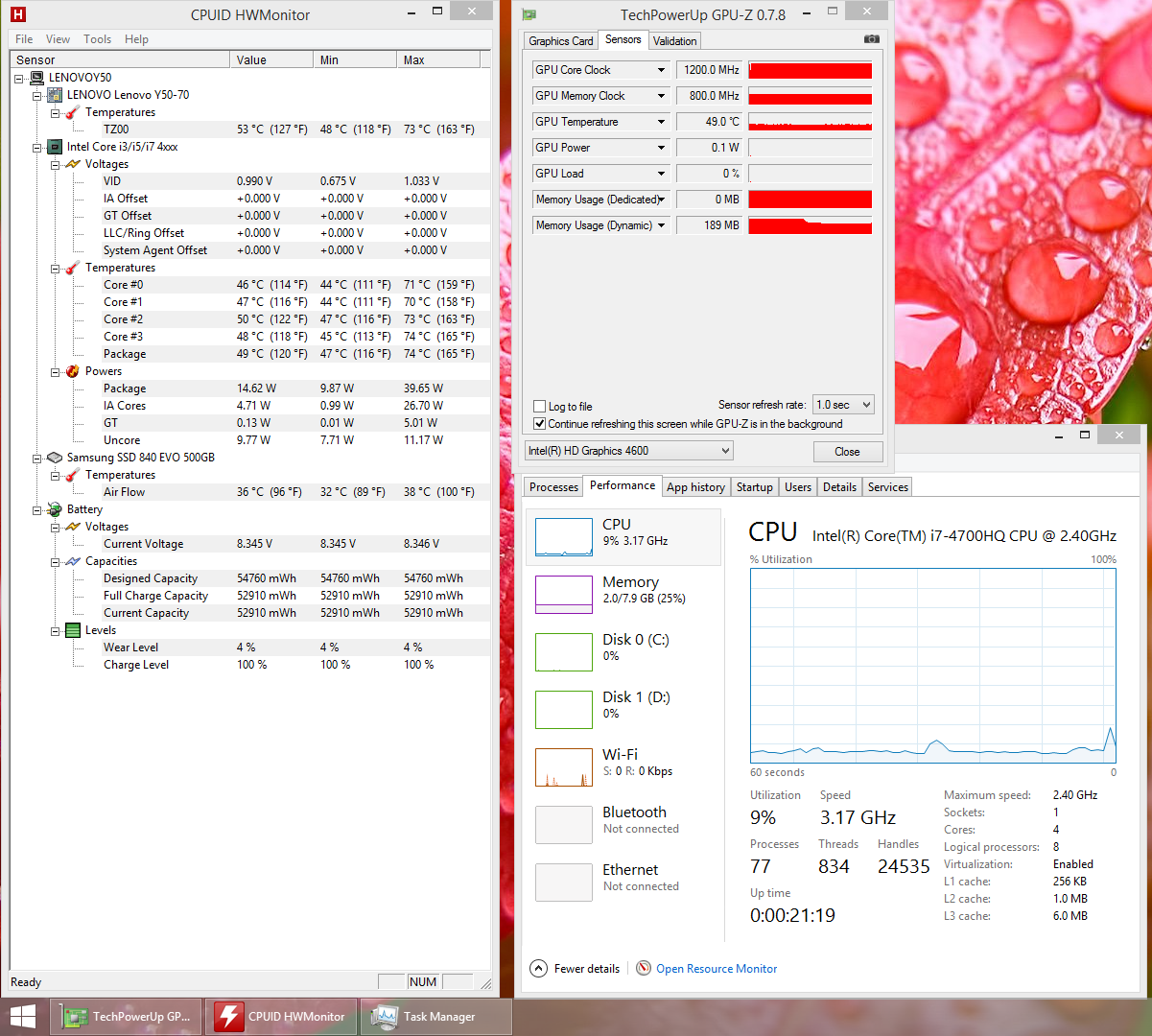Collapse the LENOVOY50 root node
This screenshot has width=1152, height=1036.
pyautogui.click(x=19, y=78)
